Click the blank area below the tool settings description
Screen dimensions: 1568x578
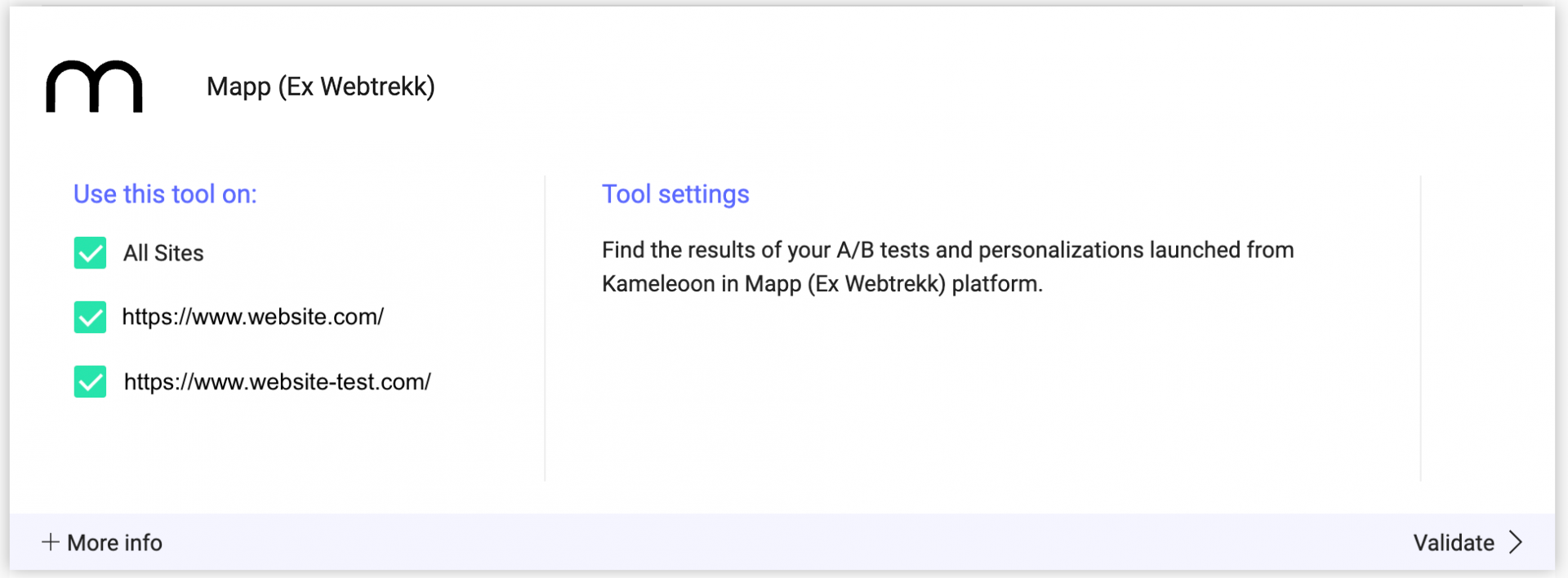(x=980, y=392)
